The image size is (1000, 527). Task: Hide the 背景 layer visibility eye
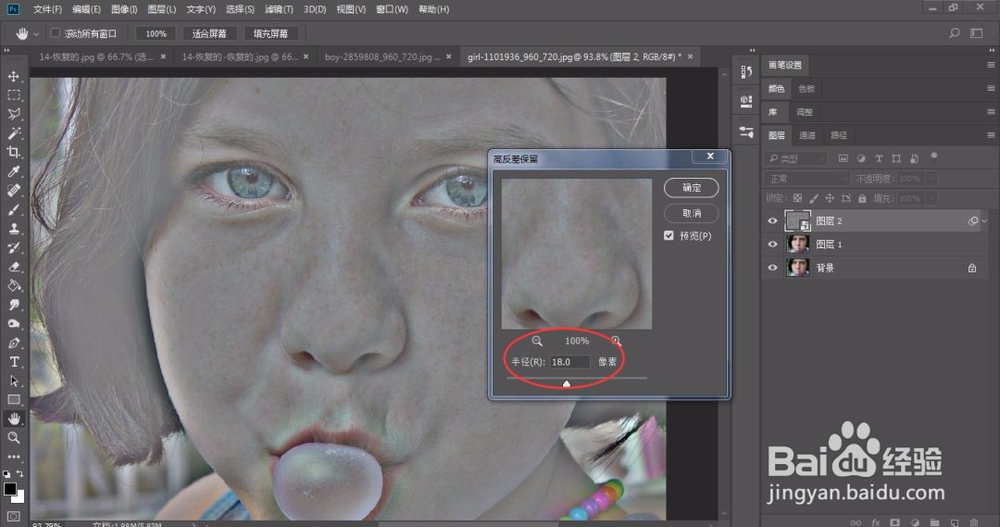(x=772, y=268)
